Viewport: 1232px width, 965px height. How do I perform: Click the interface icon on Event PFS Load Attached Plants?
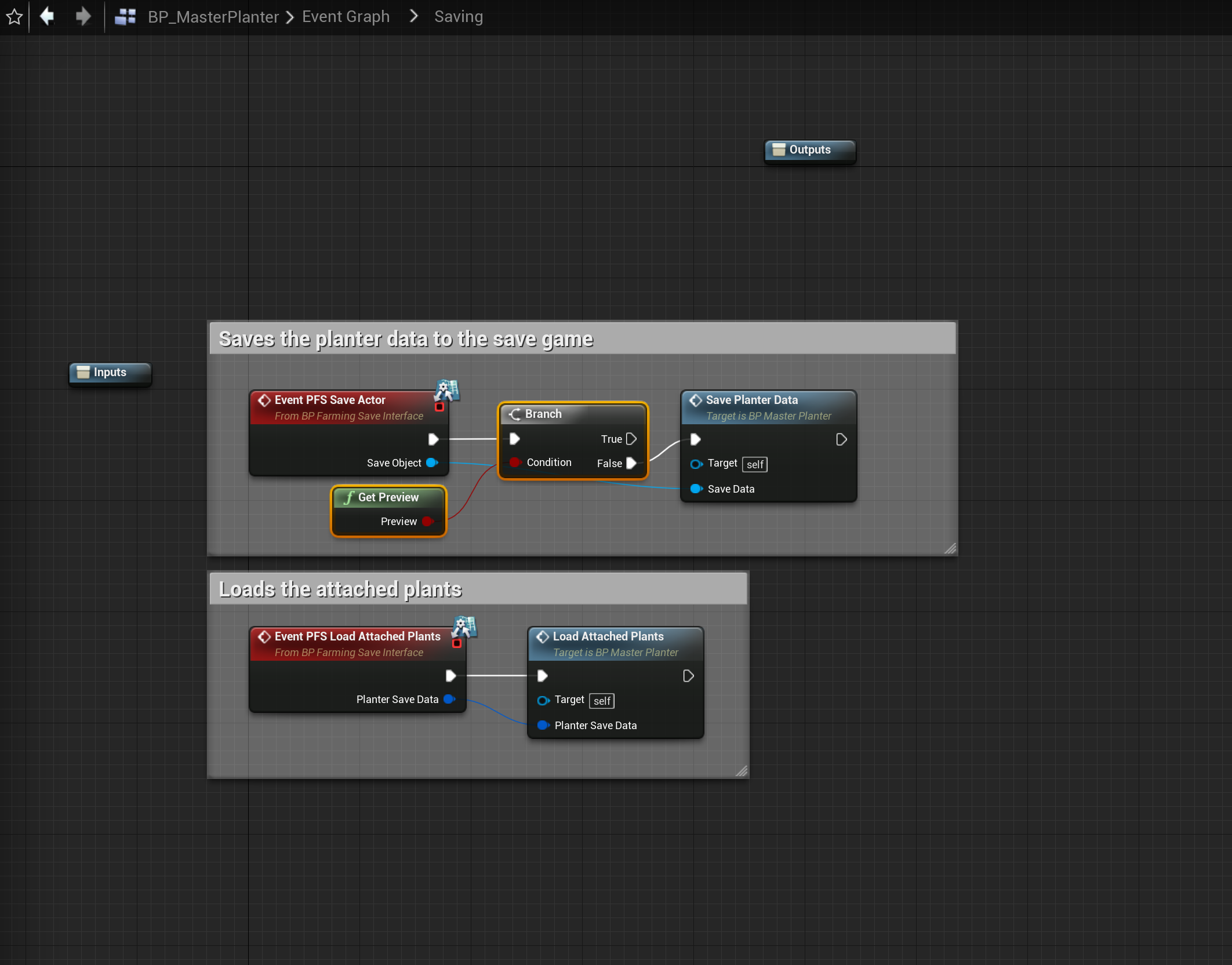464,627
